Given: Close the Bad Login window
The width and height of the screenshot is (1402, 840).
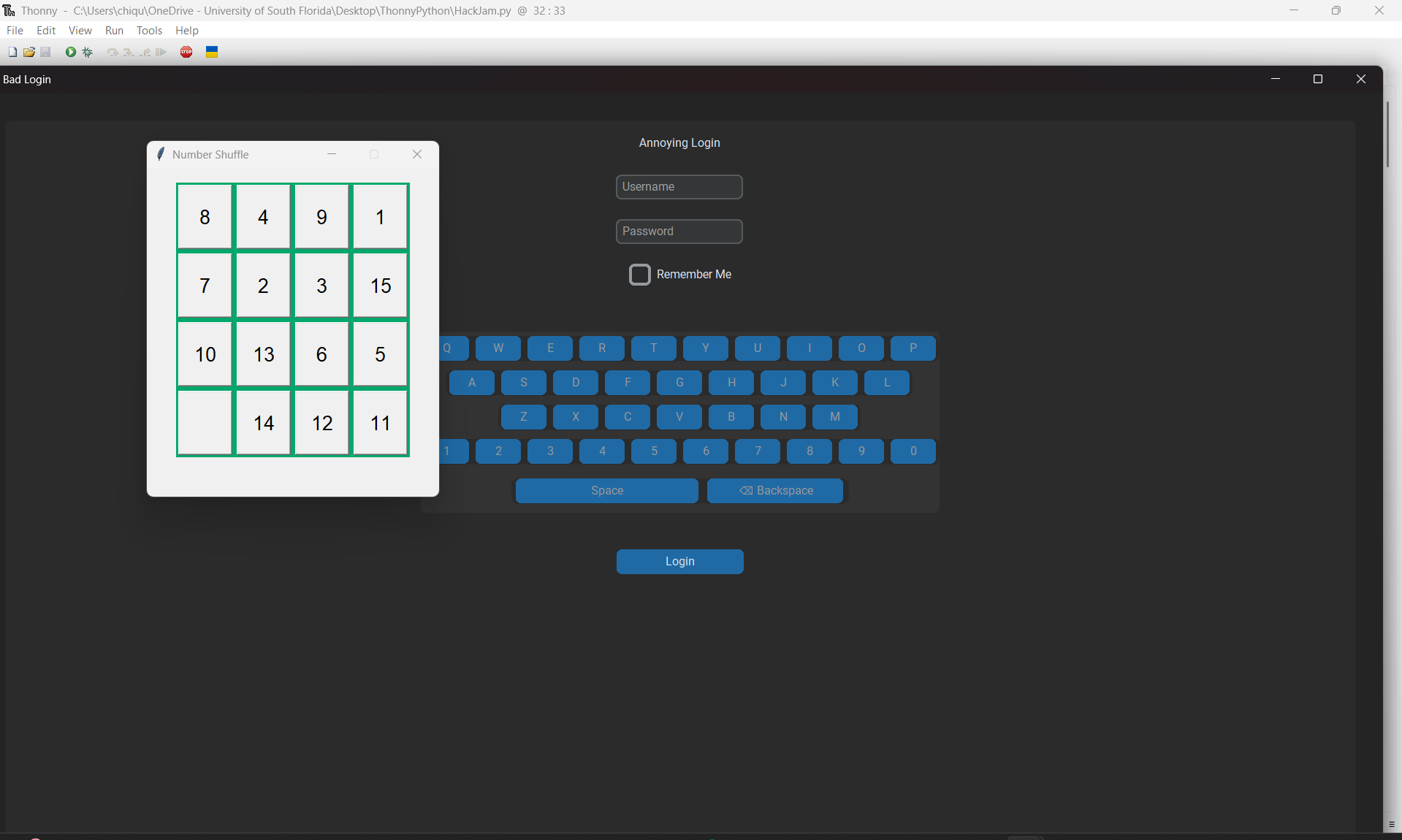Looking at the screenshot, I should click(x=1361, y=79).
